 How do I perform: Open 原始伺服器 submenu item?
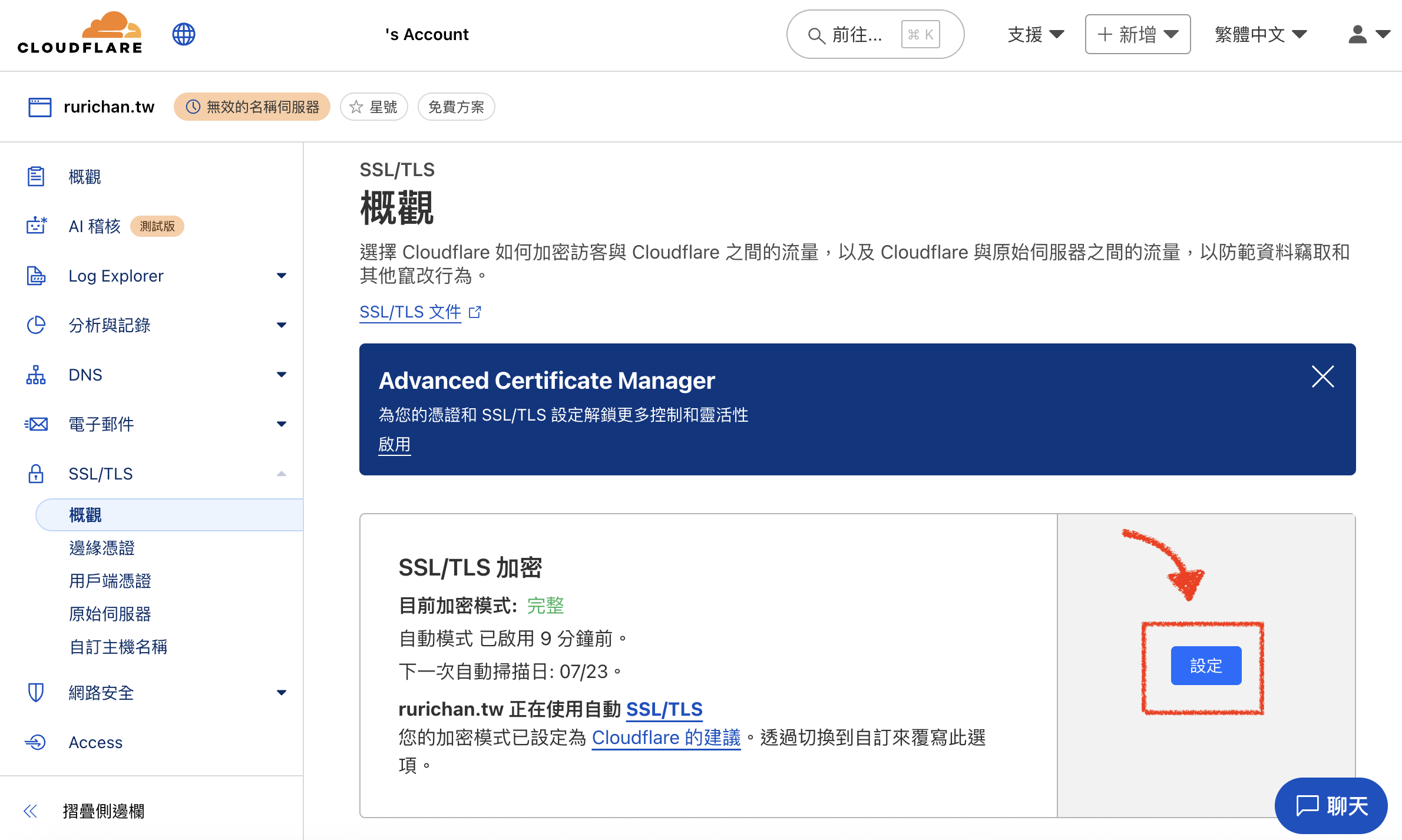pyautogui.click(x=110, y=614)
